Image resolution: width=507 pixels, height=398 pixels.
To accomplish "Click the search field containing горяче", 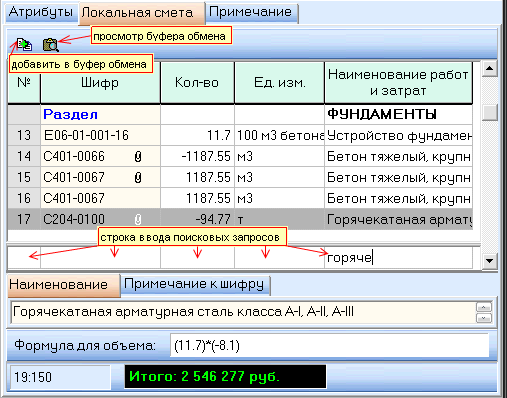I will 398,258.
